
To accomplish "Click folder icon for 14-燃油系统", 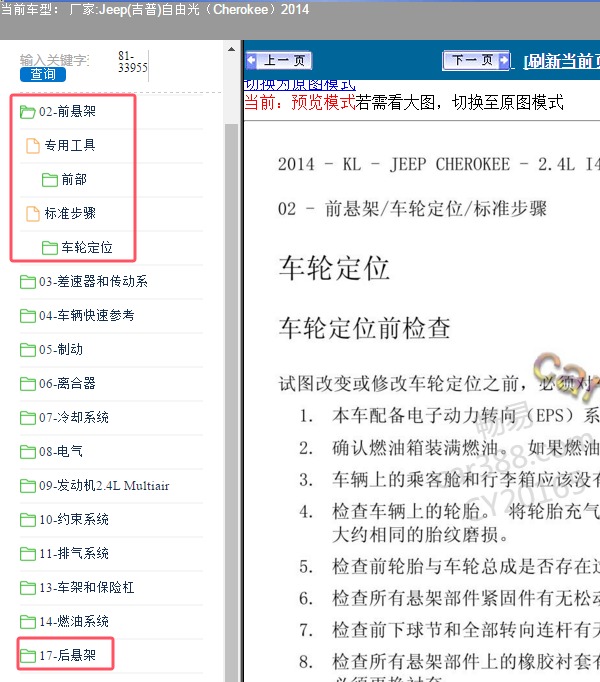I will click(28, 622).
